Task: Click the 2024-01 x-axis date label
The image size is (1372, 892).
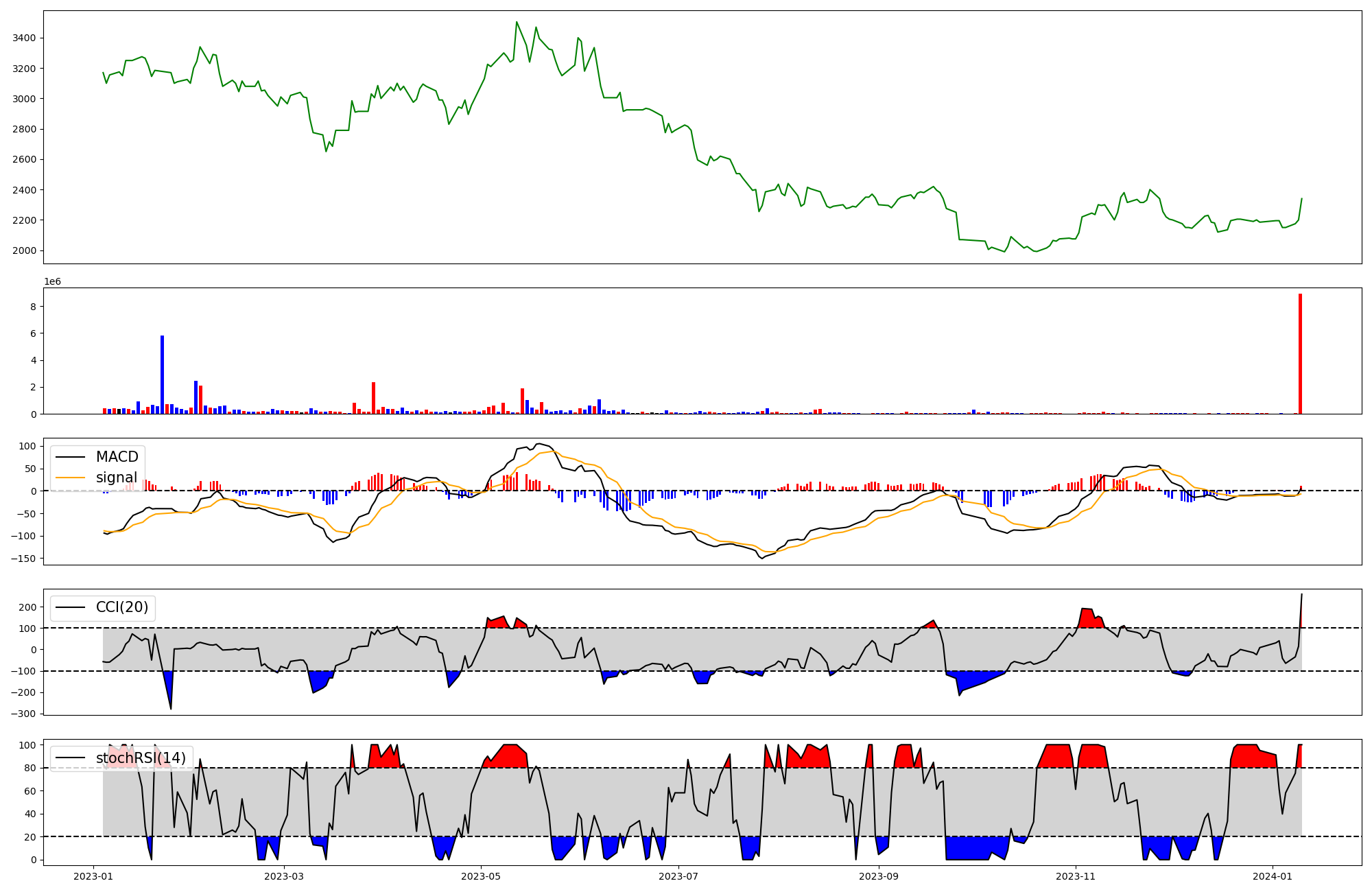Action: tap(1273, 876)
